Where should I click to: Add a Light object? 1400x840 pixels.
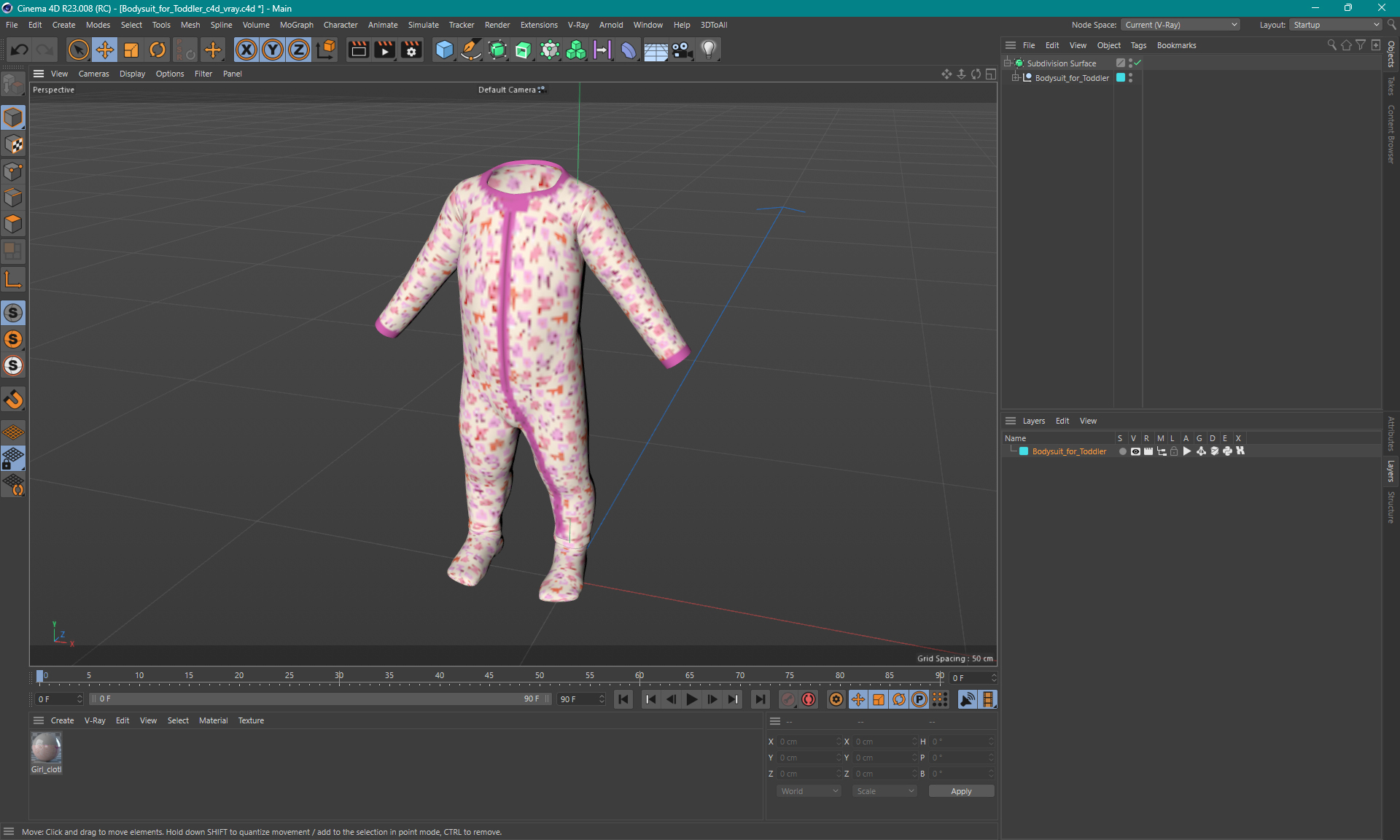708,50
